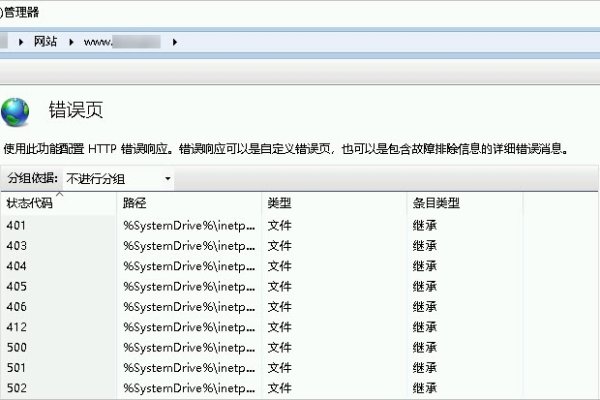Image resolution: width=600 pixels, height=400 pixels.
Task: Select the 412 status code row
Action: point(261,327)
